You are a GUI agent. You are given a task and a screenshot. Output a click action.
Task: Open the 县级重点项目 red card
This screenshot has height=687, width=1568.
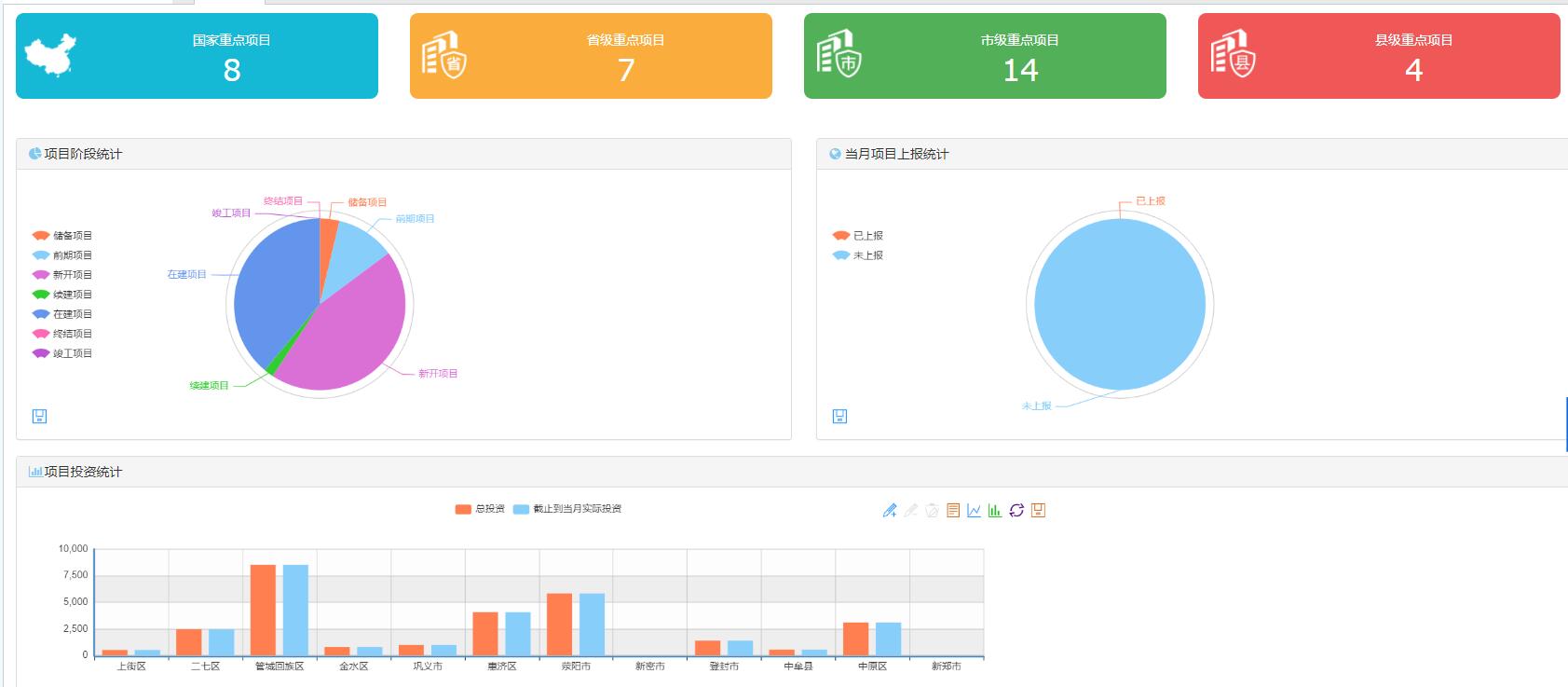[1379, 56]
